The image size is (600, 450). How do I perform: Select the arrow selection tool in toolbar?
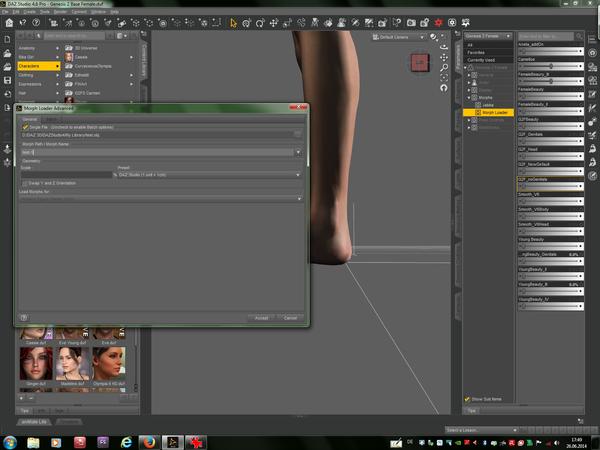pos(233,22)
